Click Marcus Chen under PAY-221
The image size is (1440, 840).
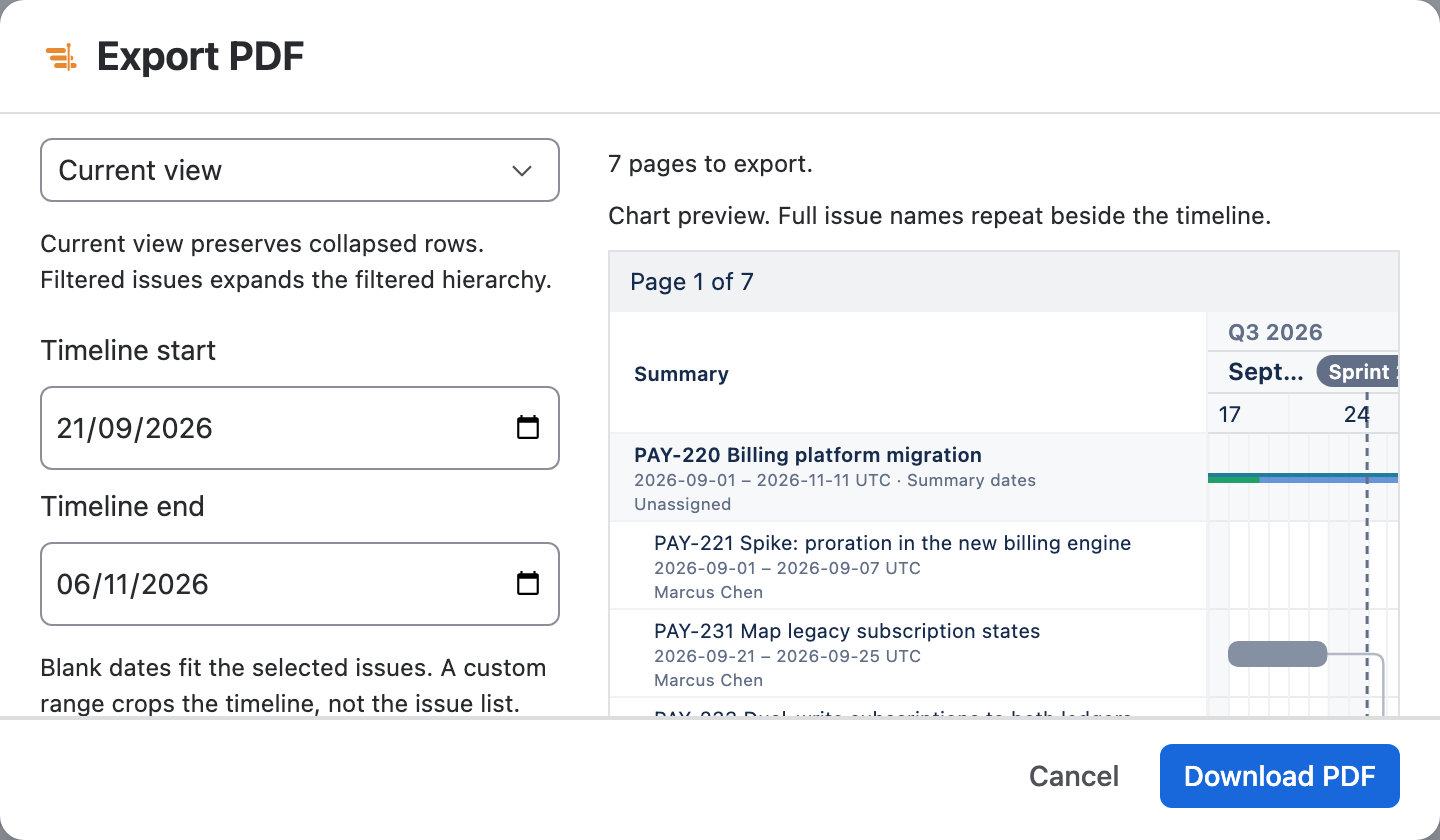[x=708, y=592]
